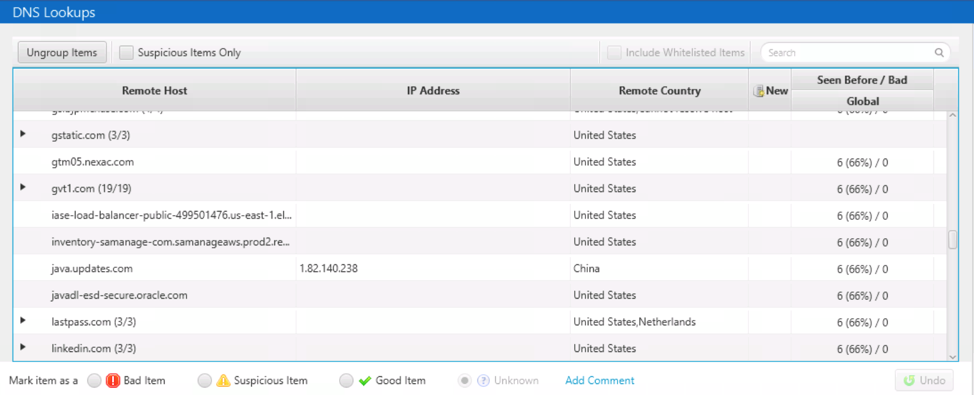The height and width of the screenshot is (395, 974).
Task: Click the scrollbar up arrow
Action: click(x=953, y=117)
